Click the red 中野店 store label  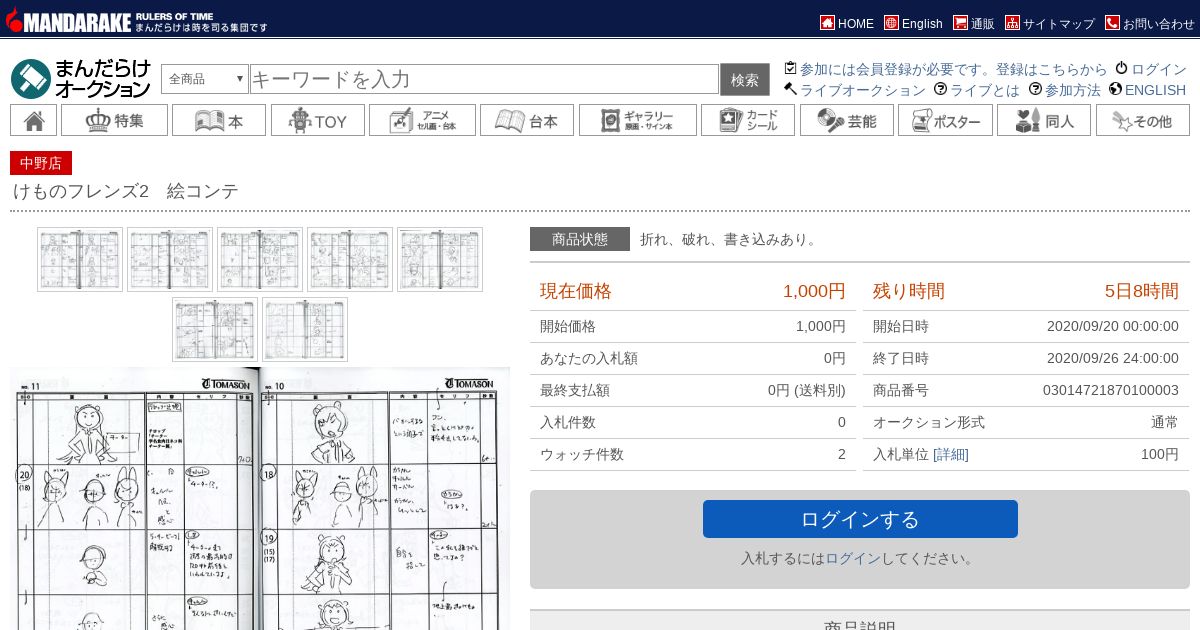click(x=41, y=163)
